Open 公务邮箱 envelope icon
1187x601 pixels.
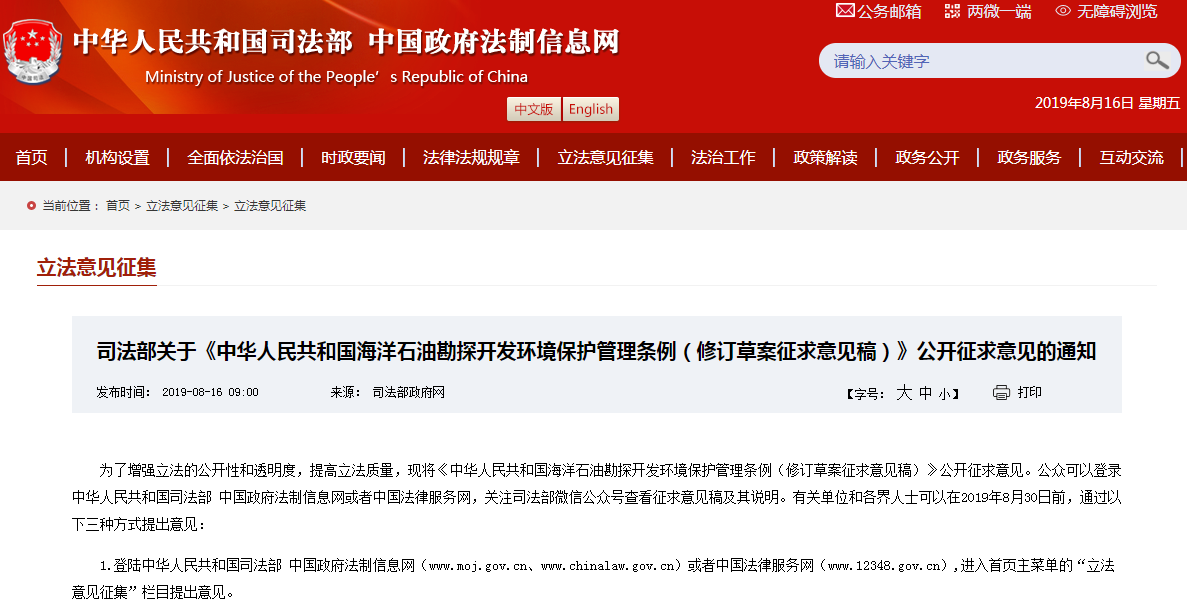(x=845, y=11)
